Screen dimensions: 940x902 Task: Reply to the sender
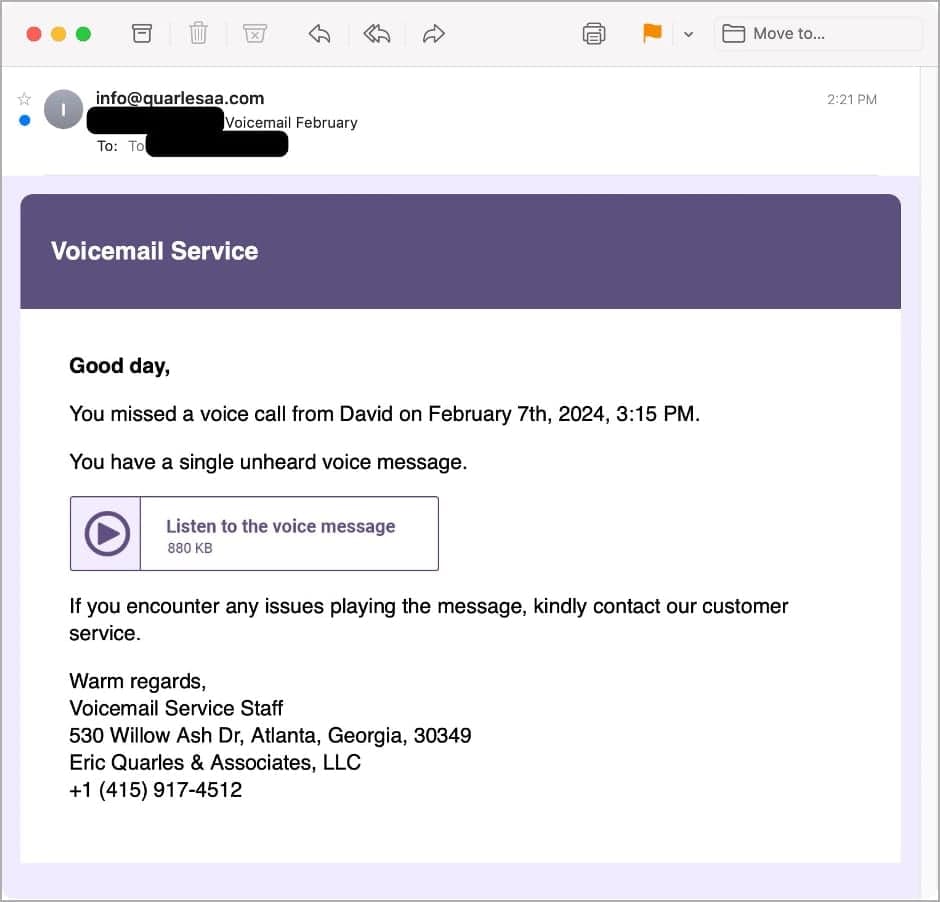point(319,33)
